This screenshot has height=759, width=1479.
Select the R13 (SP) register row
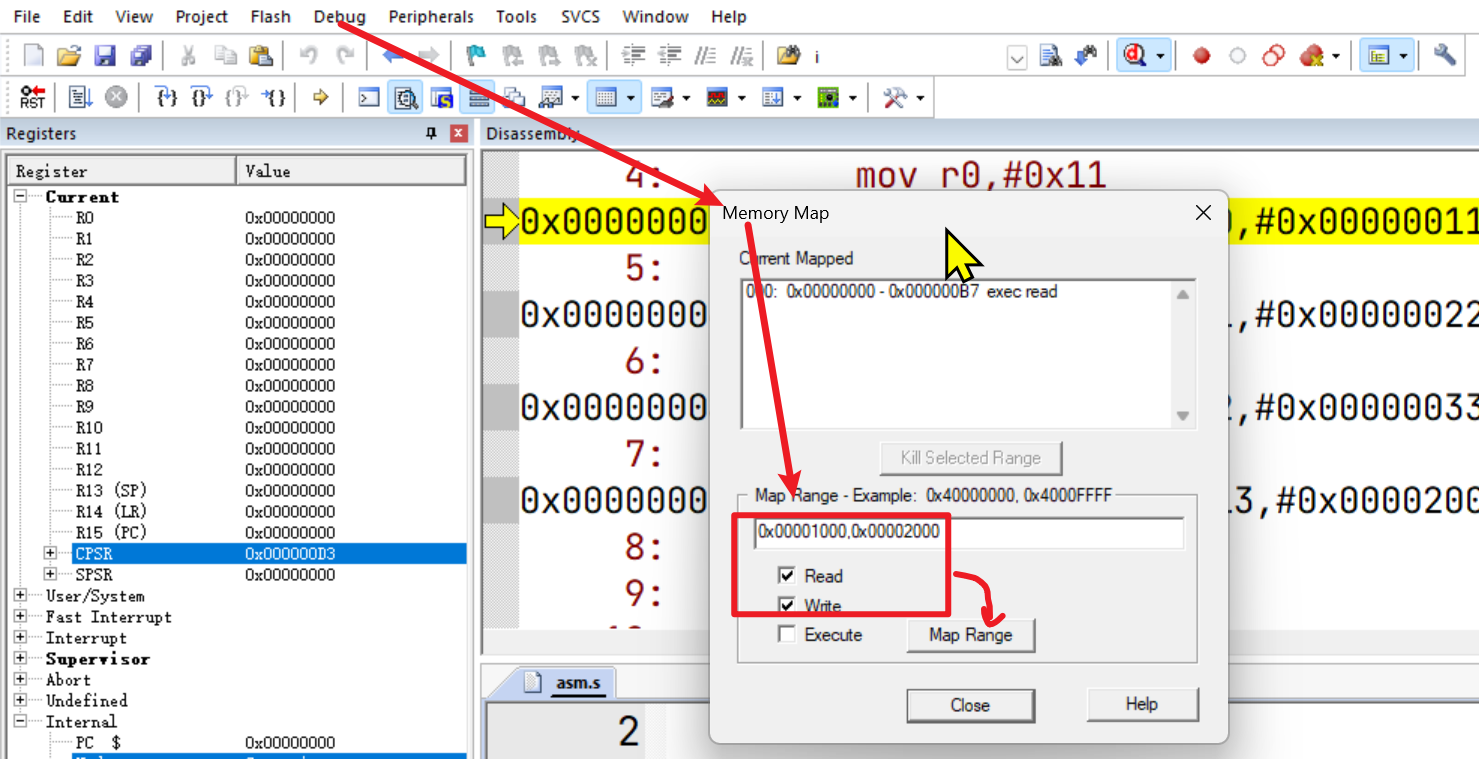pyautogui.click(x=238, y=490)
